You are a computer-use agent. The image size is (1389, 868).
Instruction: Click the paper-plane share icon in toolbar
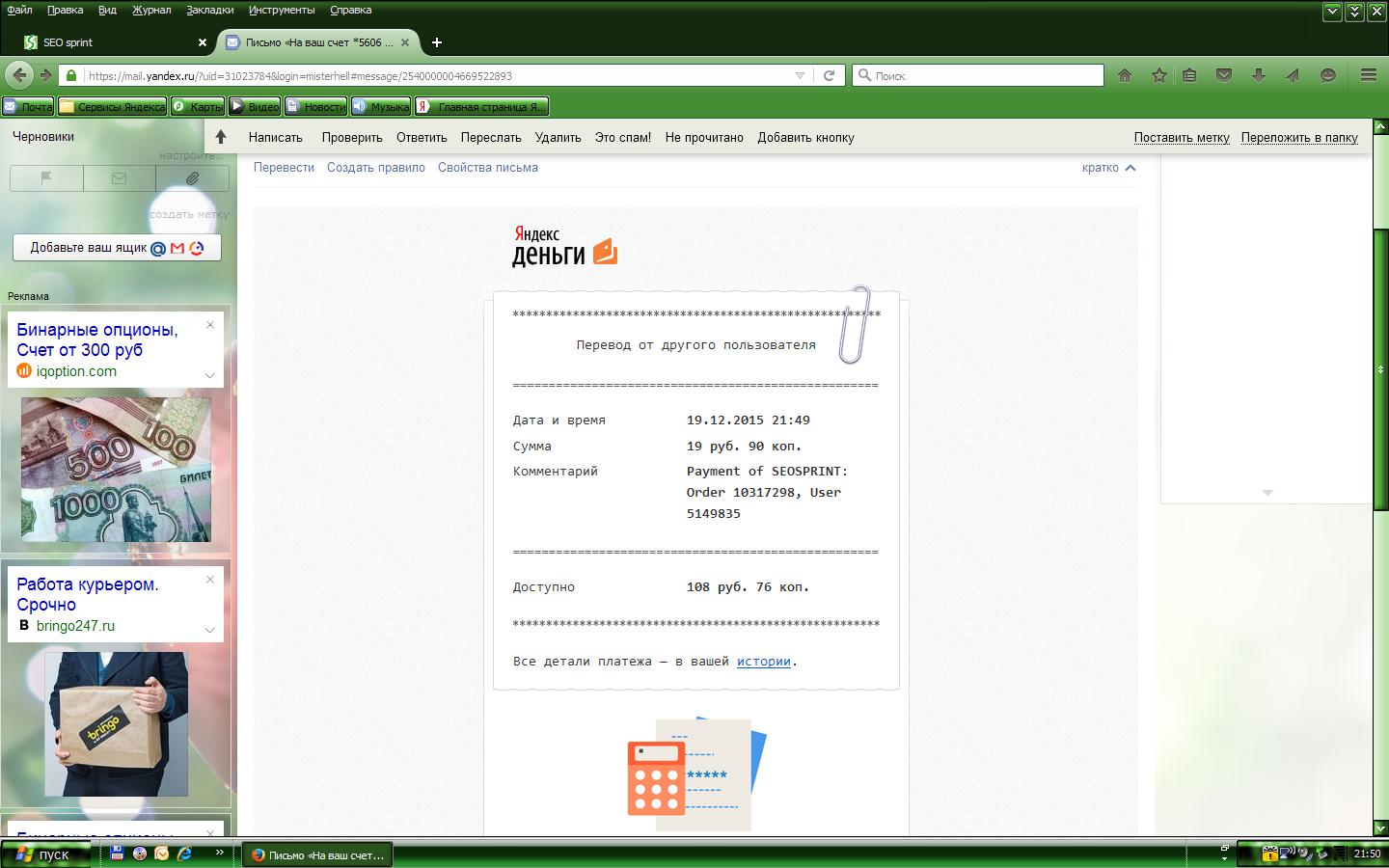pyautogui.click(x=1293, y=75)
